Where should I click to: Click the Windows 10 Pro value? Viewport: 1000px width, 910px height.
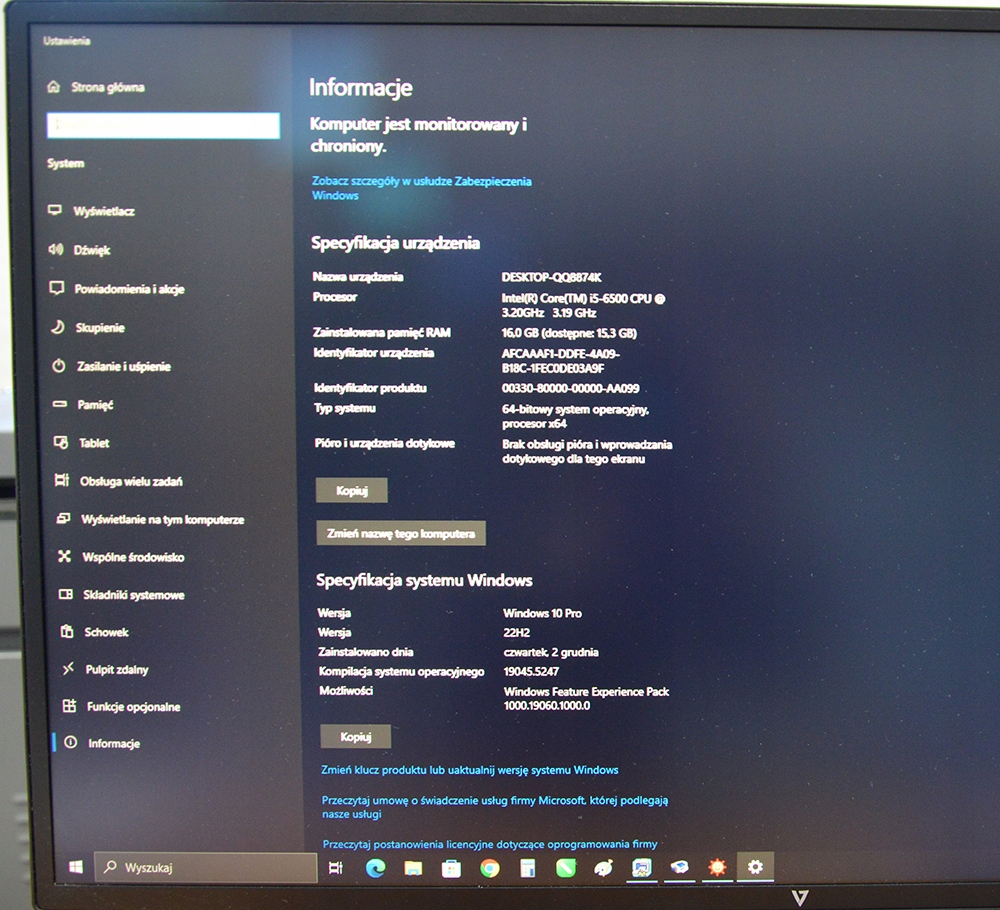[x=542, y=613]
